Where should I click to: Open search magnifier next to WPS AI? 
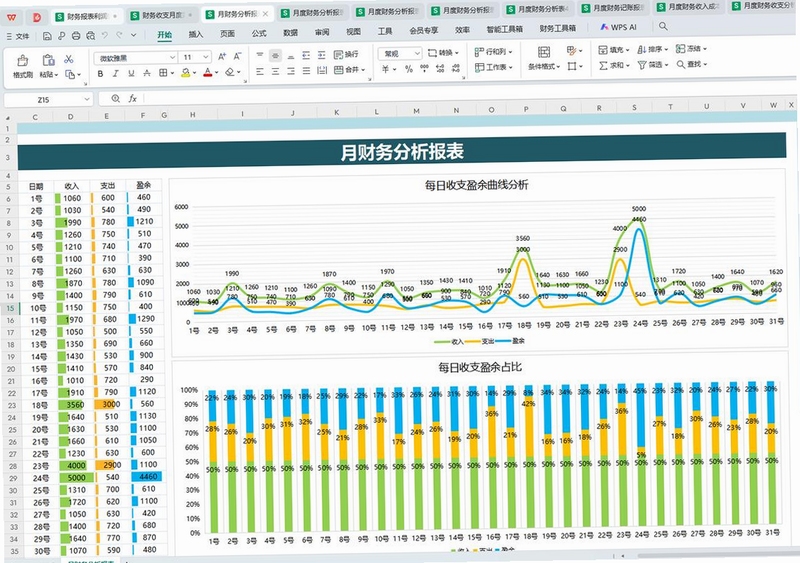click(663, 26)
